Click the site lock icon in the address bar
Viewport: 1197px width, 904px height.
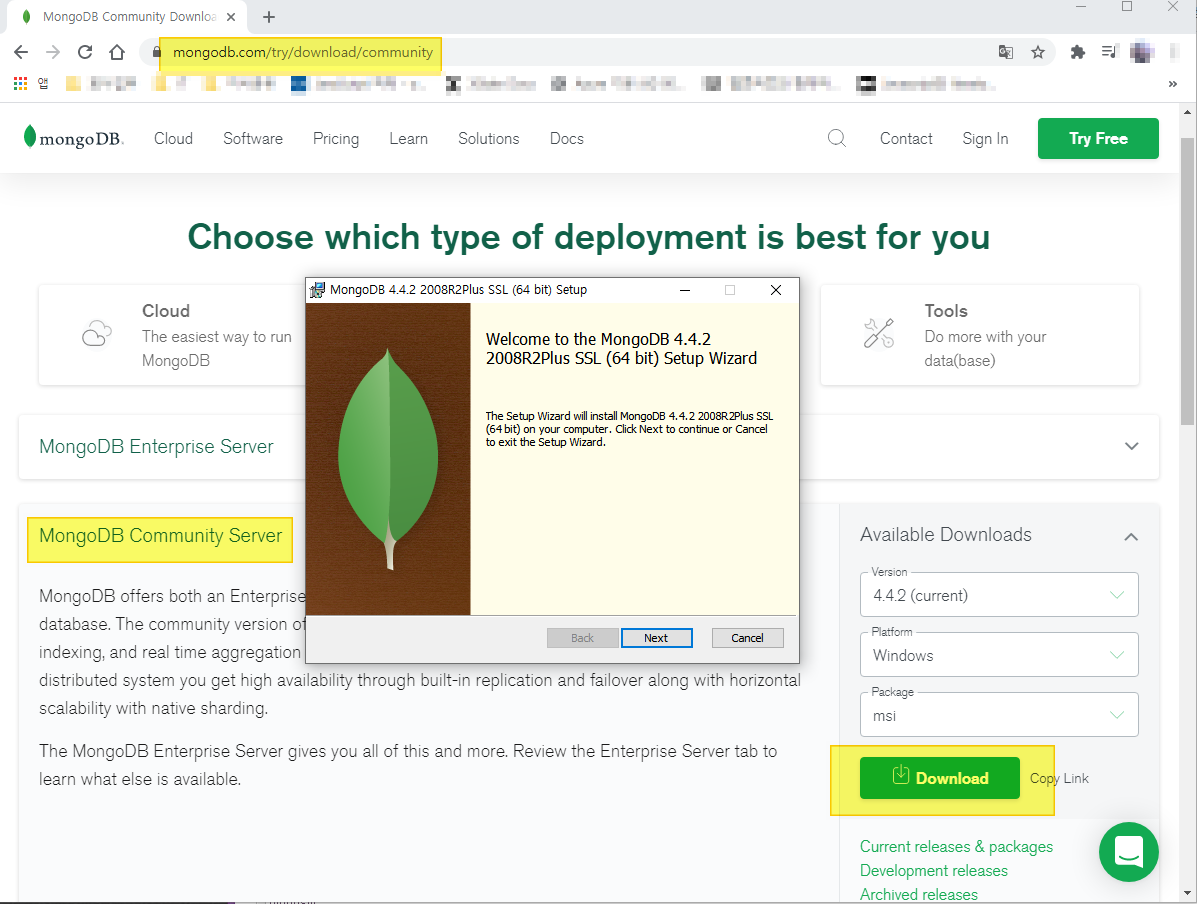click(x=156, y=52)
